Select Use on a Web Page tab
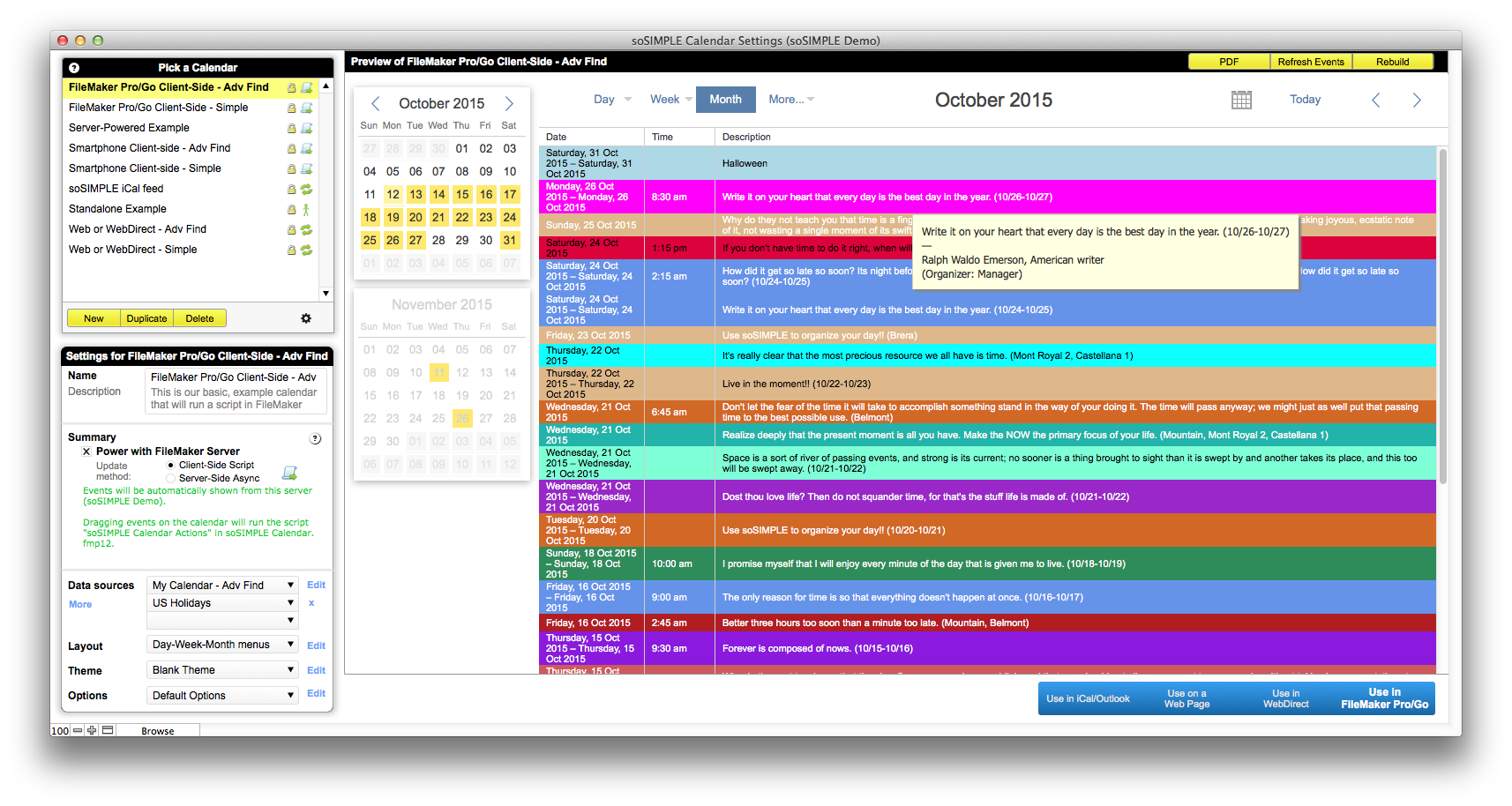Screen dimensions: 1512x806 pos(1186,698)
